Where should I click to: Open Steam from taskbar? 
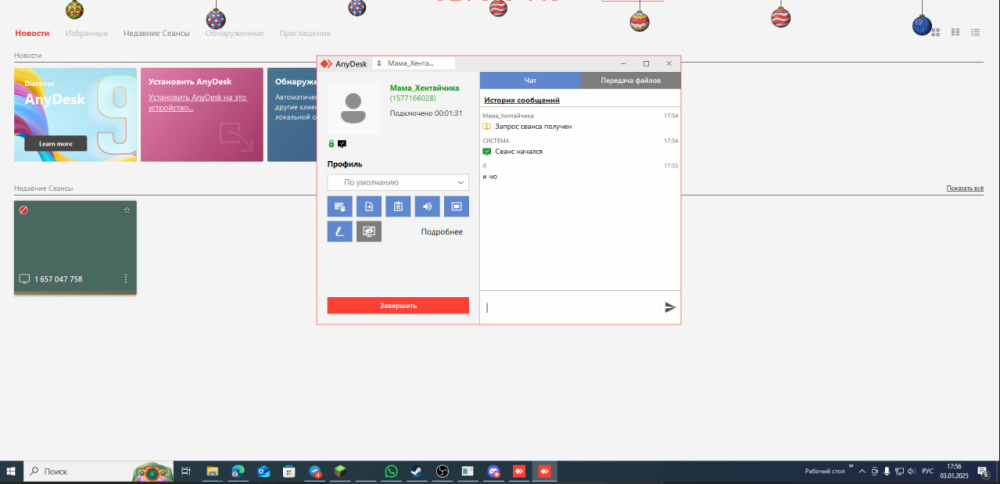pyautogui.click(x=416, y=472)
